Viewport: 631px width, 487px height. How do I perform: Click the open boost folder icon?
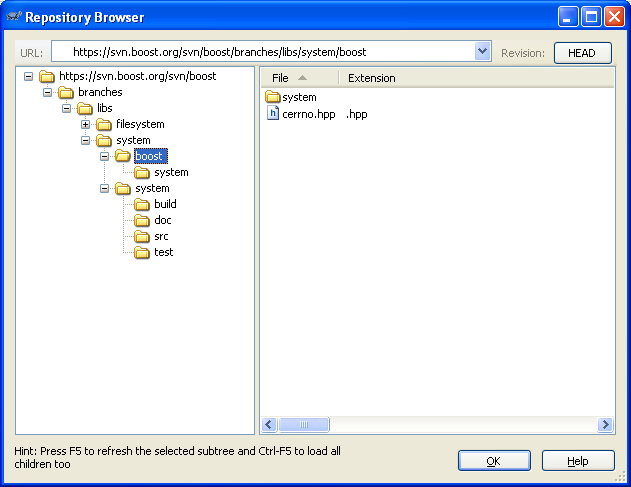coord(123,156)
